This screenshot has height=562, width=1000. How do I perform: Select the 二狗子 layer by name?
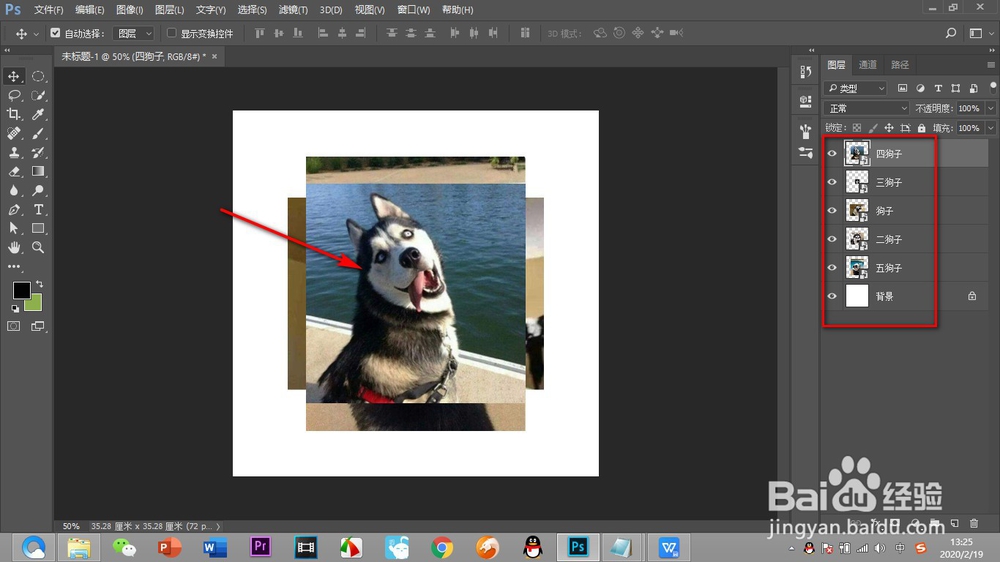tap(889, 240)
